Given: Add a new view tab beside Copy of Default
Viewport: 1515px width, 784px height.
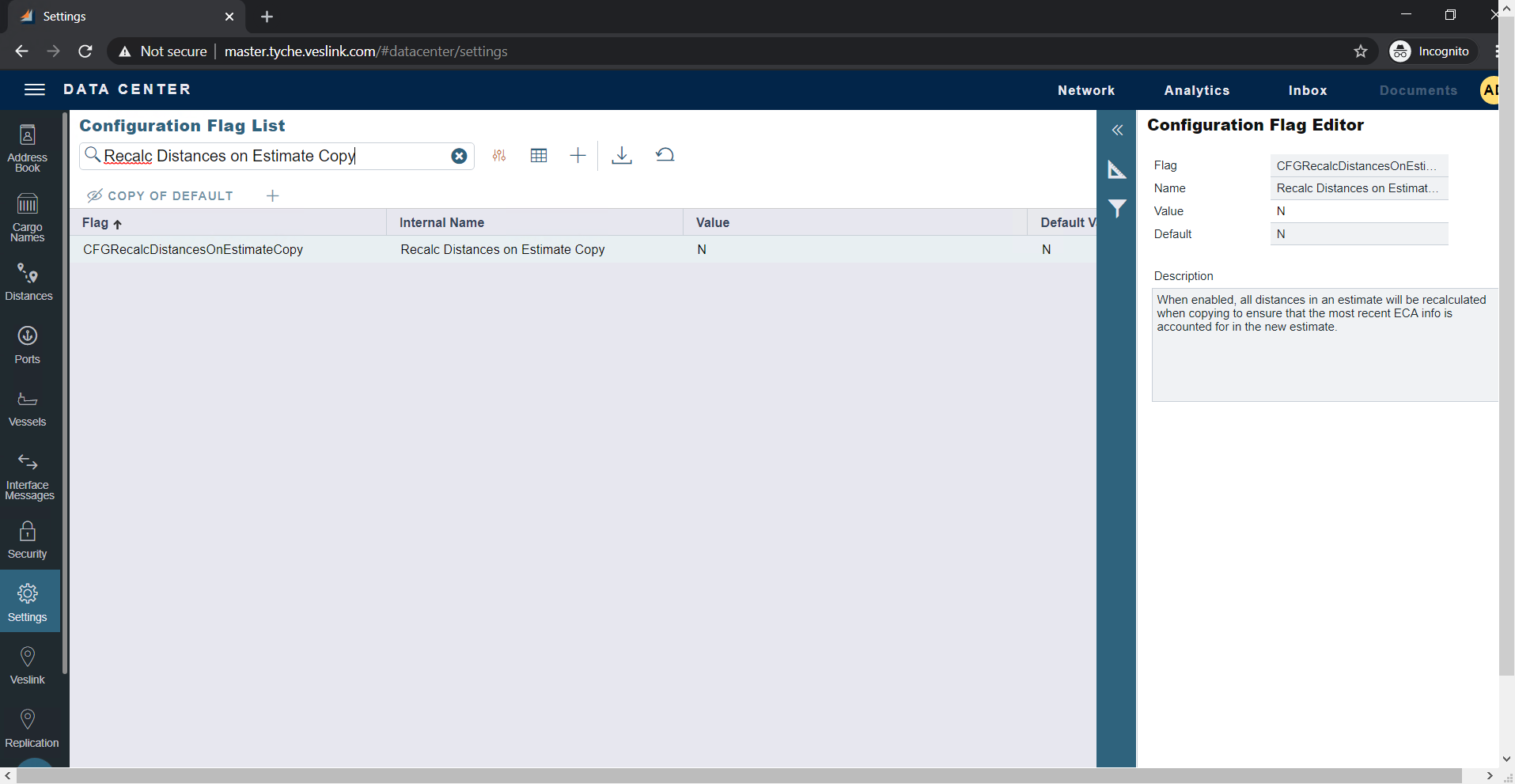Looking at the screenshot, I should pos(273,195).
